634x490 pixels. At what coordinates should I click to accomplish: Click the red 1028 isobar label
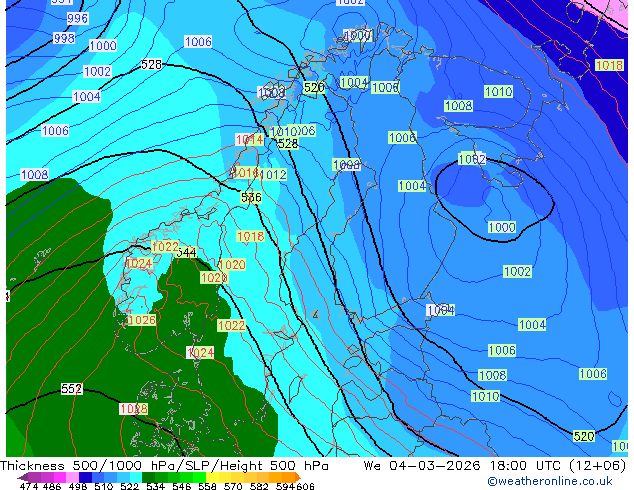click(x=134, y=409)
